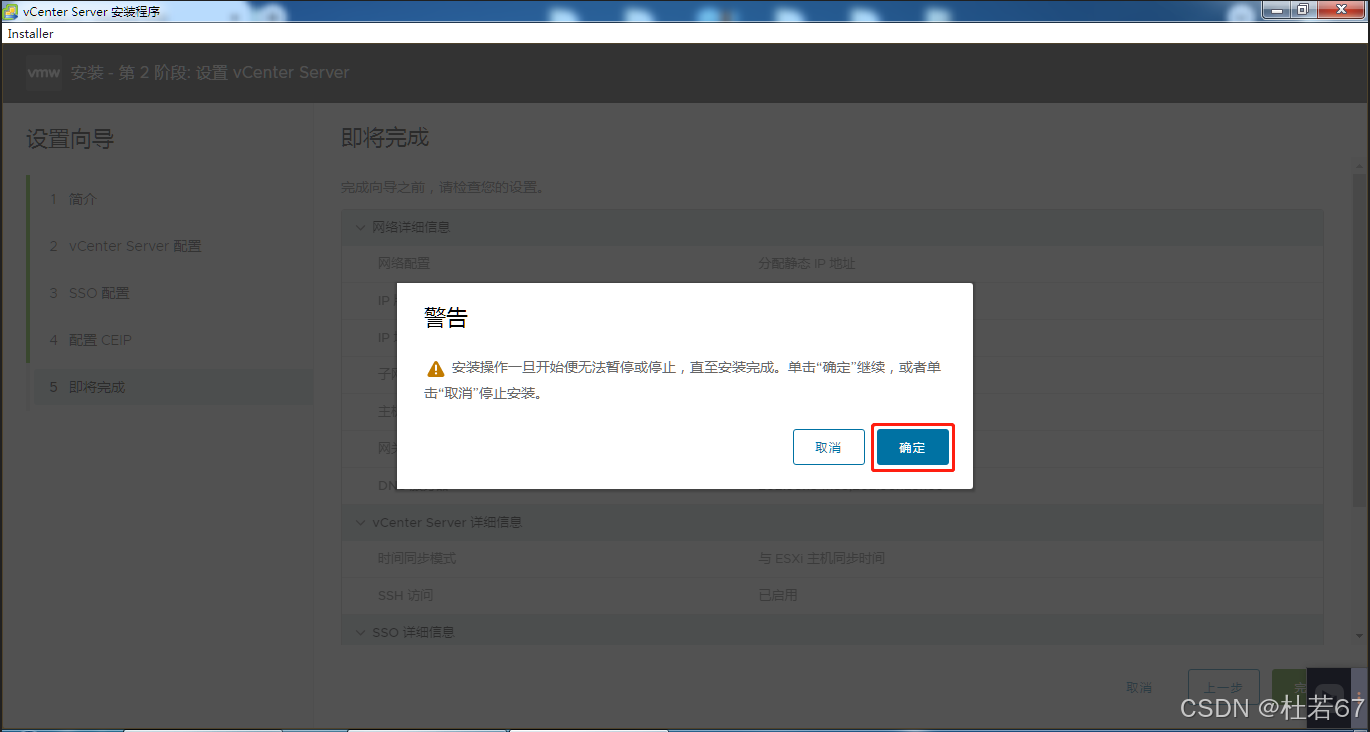Click the 网络配置 row label

404,264
